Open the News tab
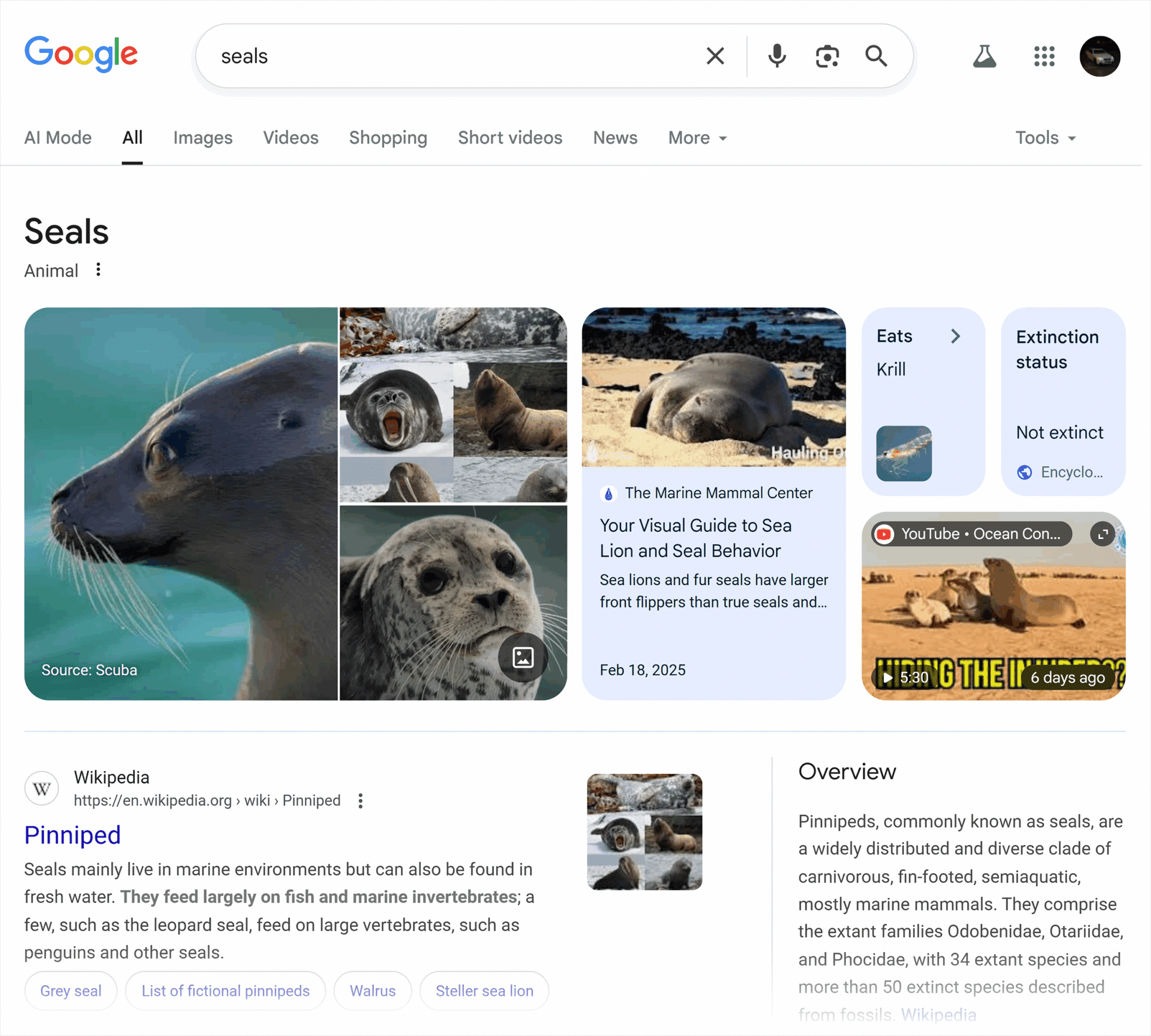 [x=615, y=138]
